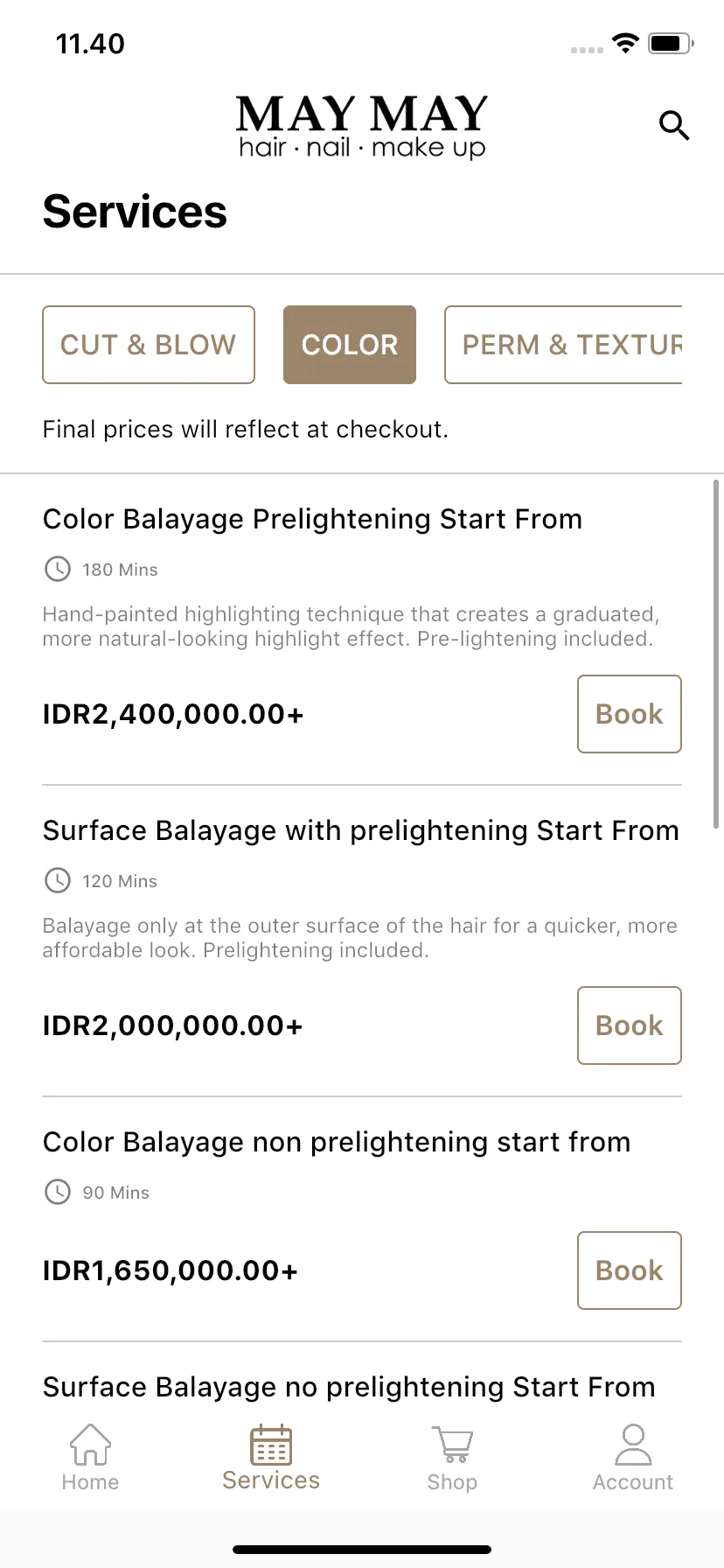Select the COLOR category tab
The image size is (724, 1568).
tap(350, 345)
